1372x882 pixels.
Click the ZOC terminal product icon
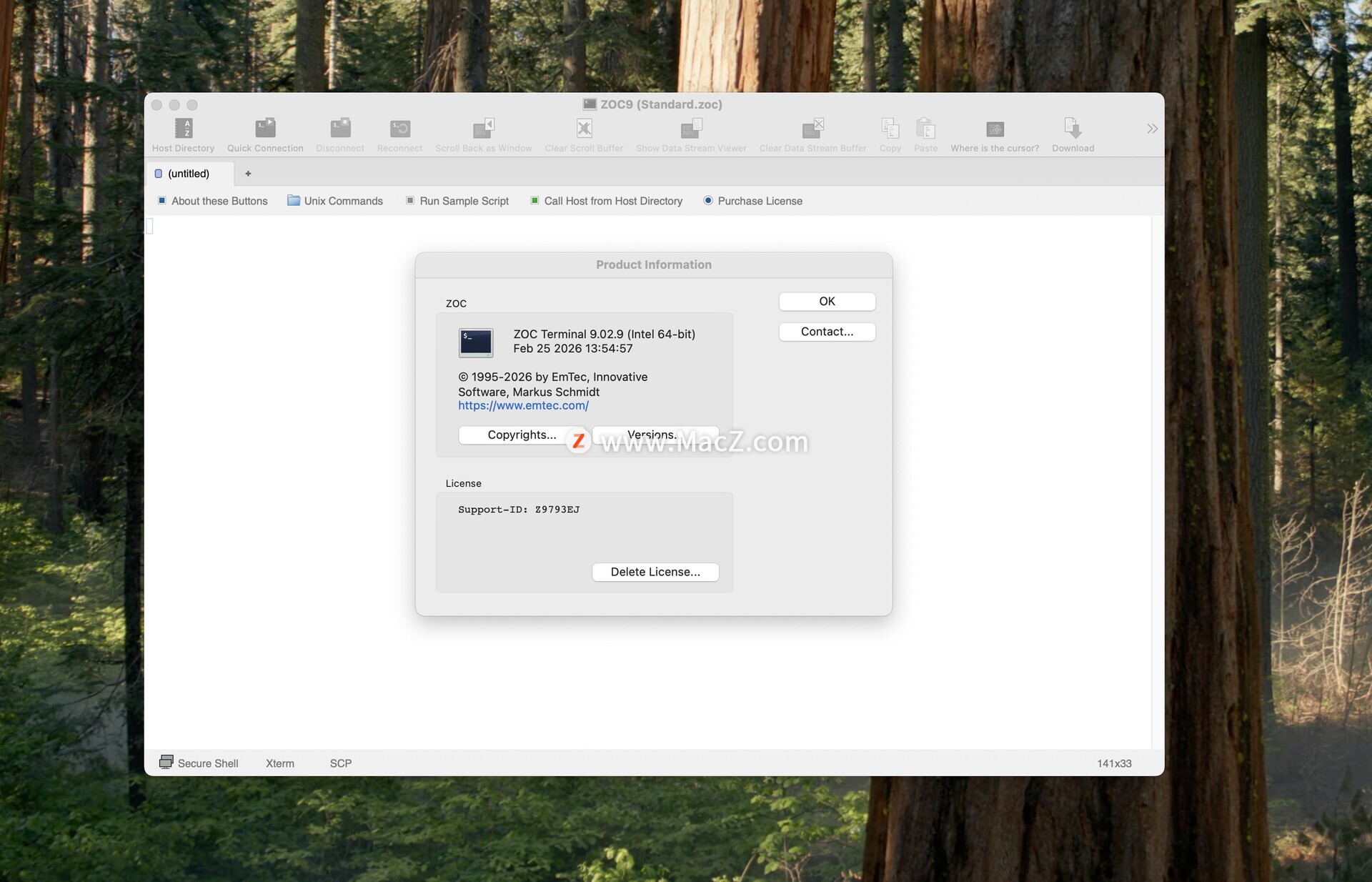[476, 342]
